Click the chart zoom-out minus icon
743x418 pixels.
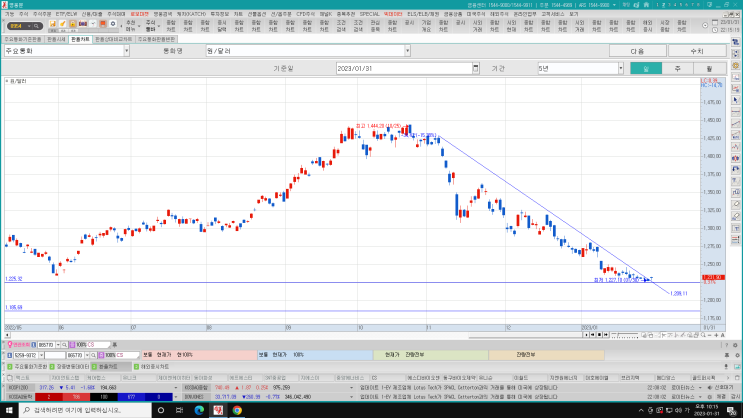tap(709, 335)
